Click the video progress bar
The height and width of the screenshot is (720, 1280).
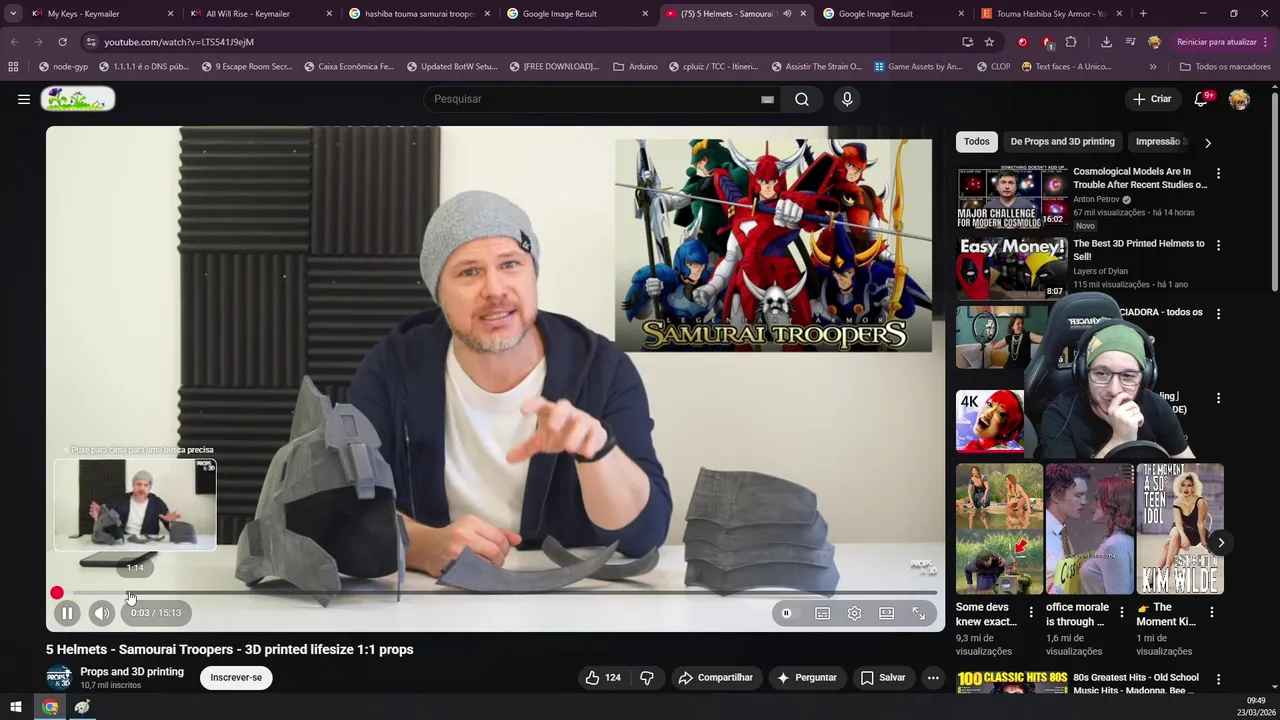click(495, 593)
